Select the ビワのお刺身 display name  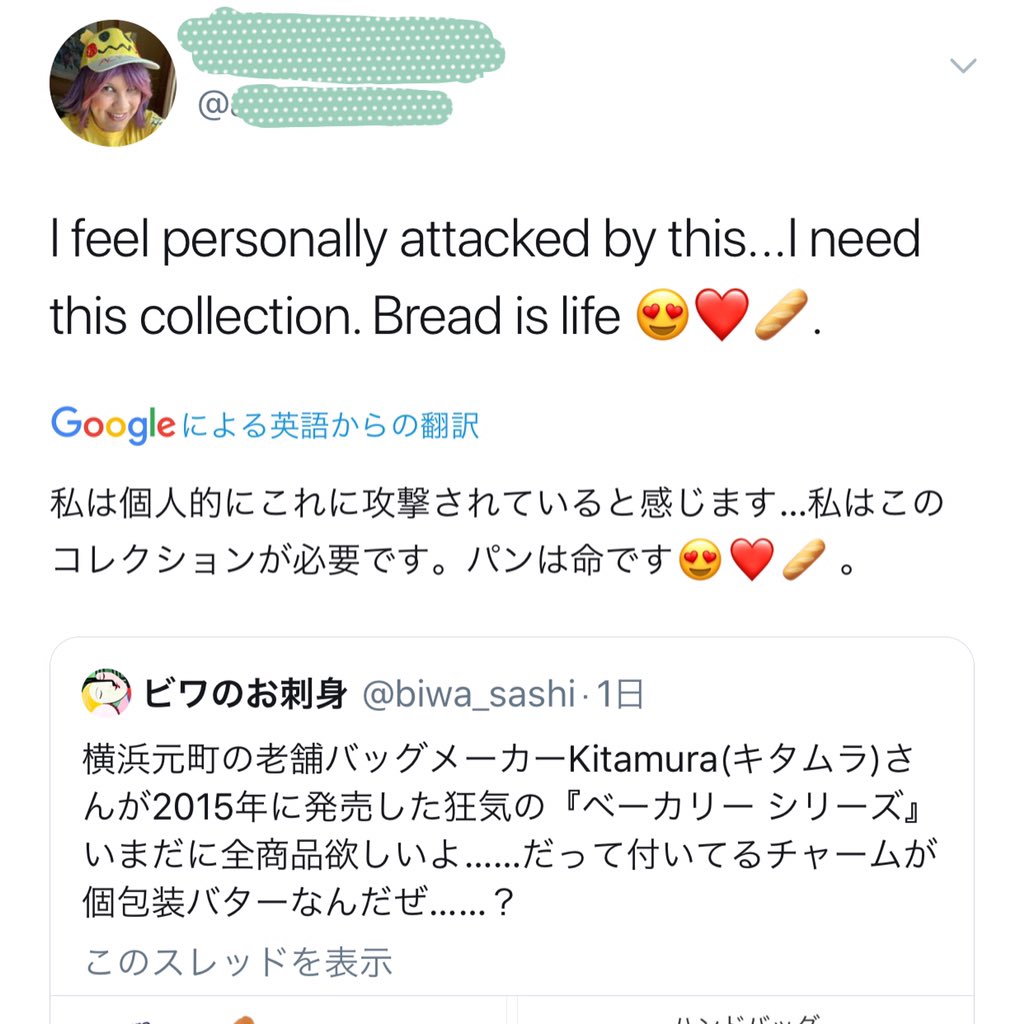tap(245, 694)
